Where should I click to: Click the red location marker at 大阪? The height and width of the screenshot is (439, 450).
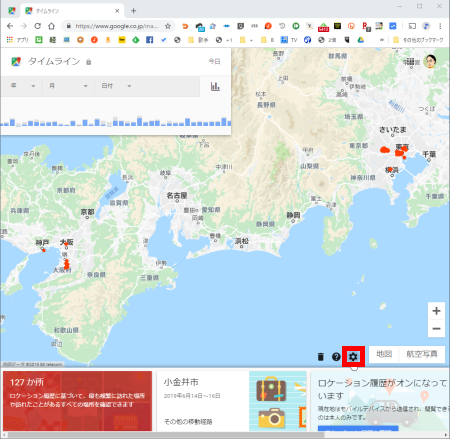(66, 244)
